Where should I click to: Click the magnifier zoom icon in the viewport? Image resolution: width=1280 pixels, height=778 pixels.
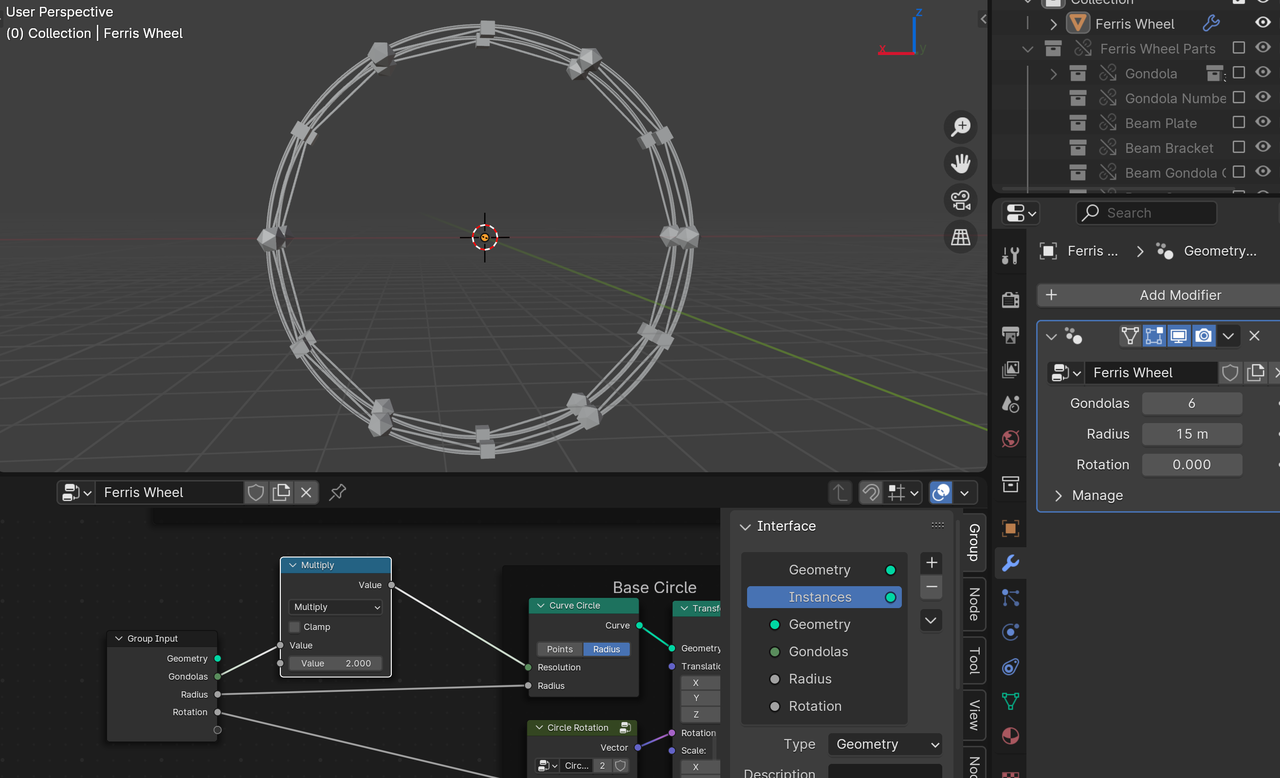click(x=960, y=126)
